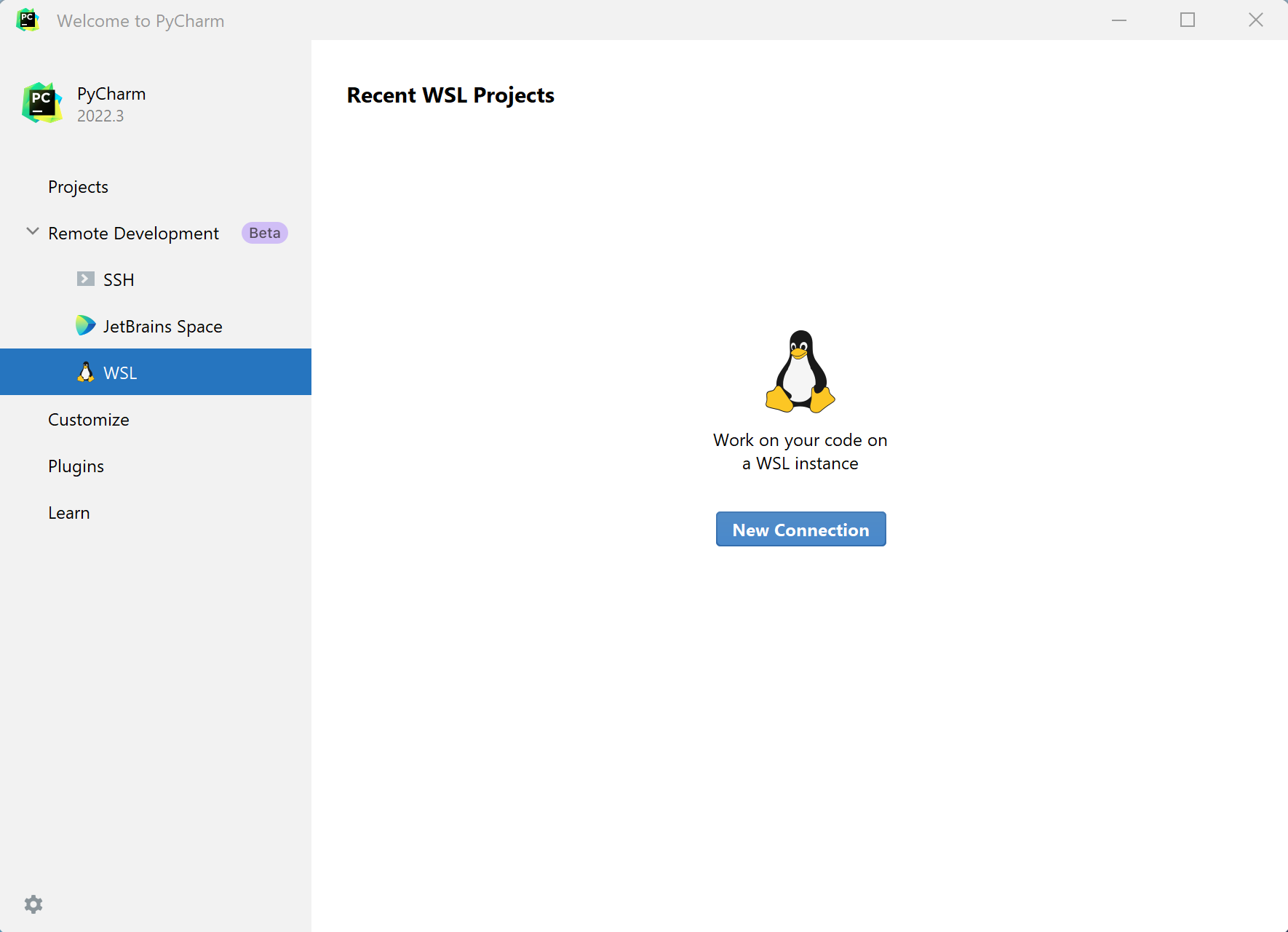1288x932 pixels.
Task: Open the Learn tab
Action: (x=69, y=513)
